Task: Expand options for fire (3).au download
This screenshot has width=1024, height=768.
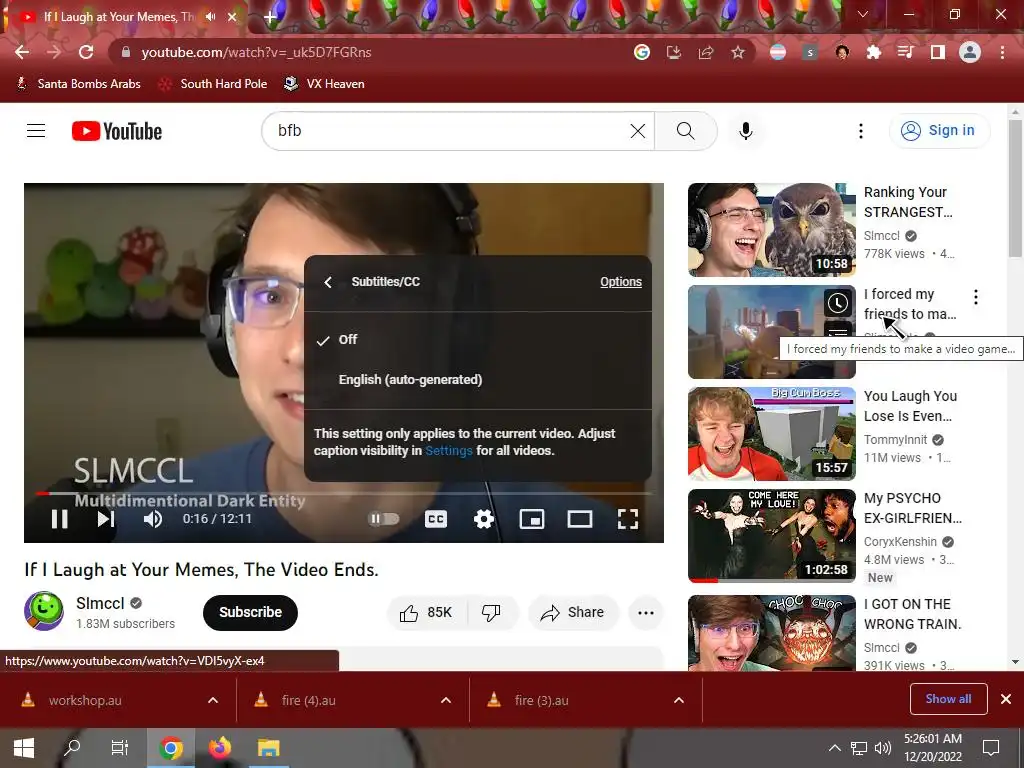Action: [679, 700]
